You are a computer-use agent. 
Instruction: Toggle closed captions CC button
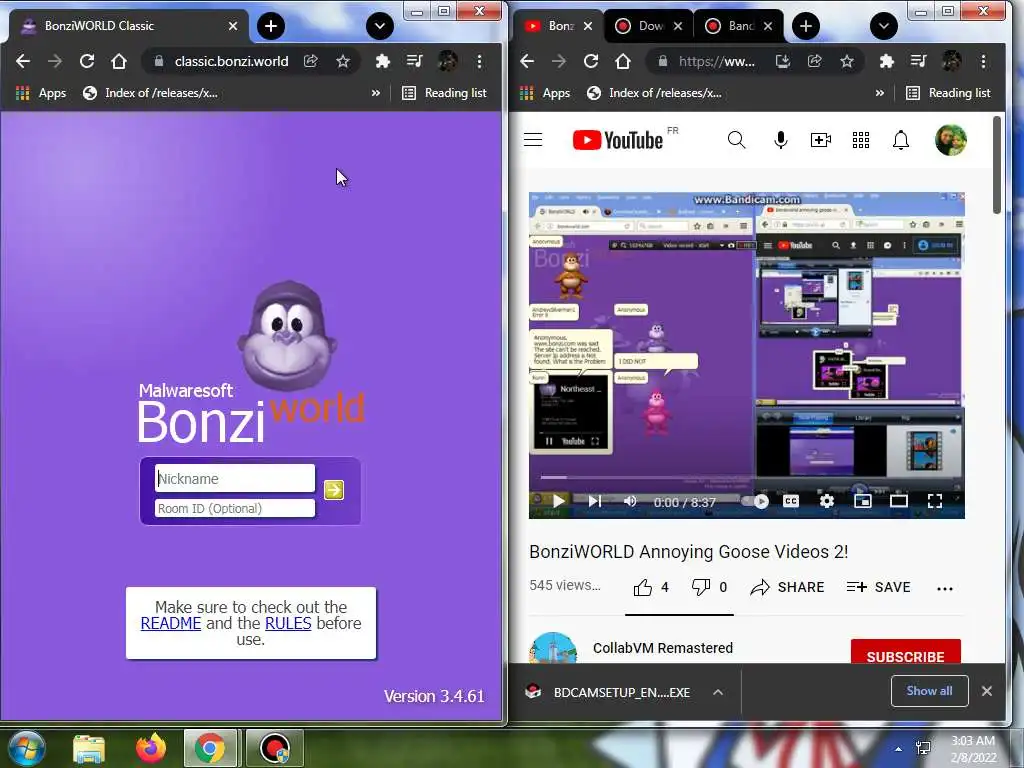point(791,501)
